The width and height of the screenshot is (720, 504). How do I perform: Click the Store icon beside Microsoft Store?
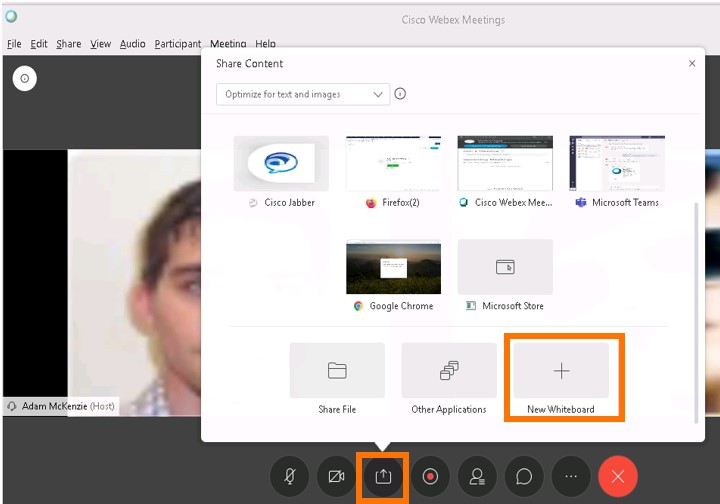point(471,306)
